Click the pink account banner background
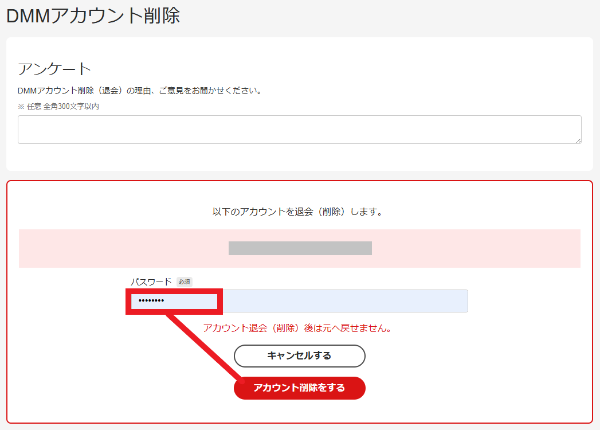600x430 pixels. pos(480,248)
